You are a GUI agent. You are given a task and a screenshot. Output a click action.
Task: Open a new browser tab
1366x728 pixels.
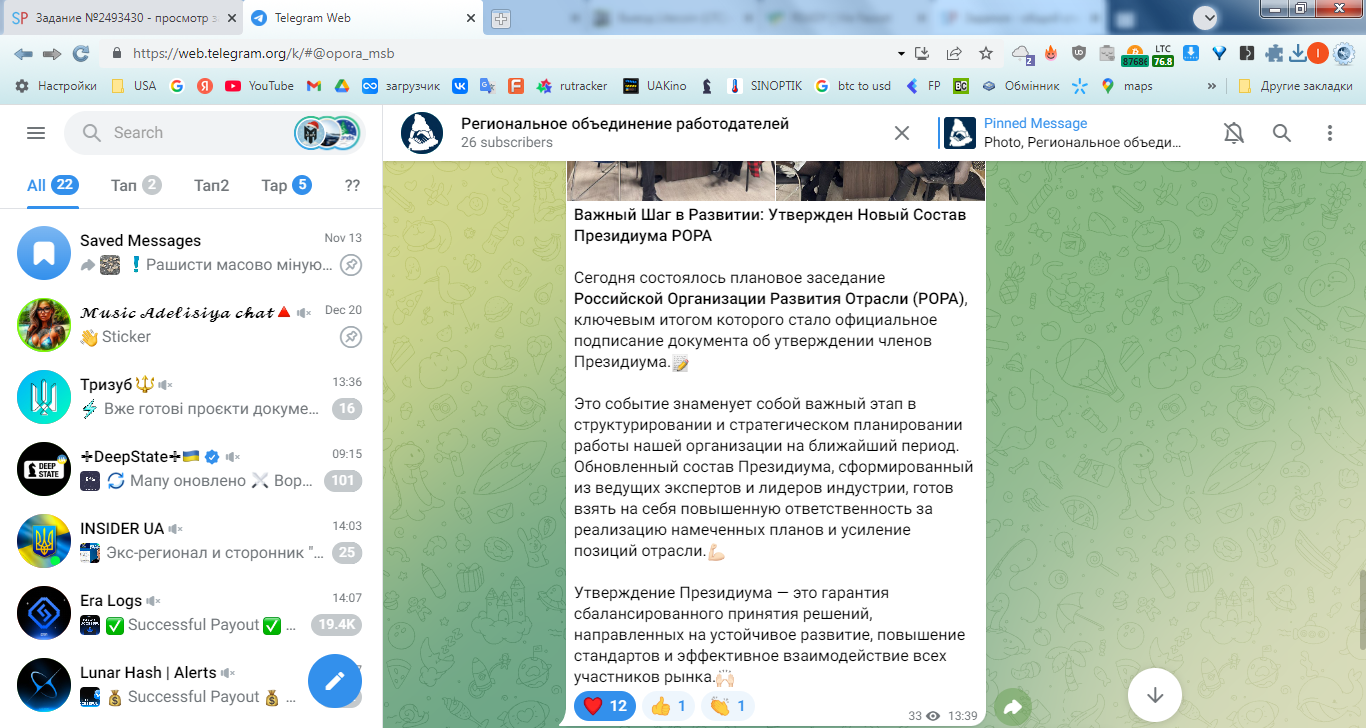502,18
